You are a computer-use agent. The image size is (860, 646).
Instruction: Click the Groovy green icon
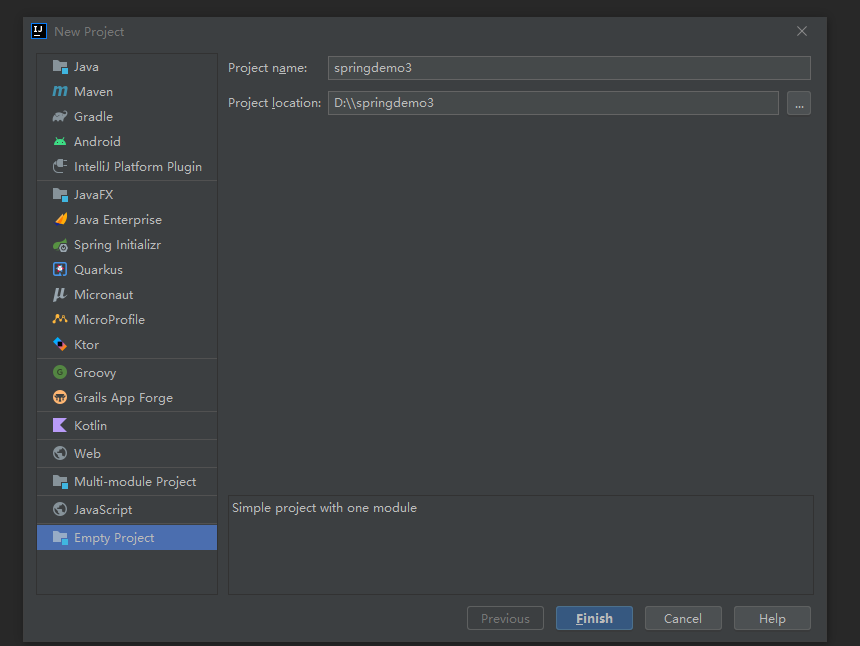coord(60,372)
